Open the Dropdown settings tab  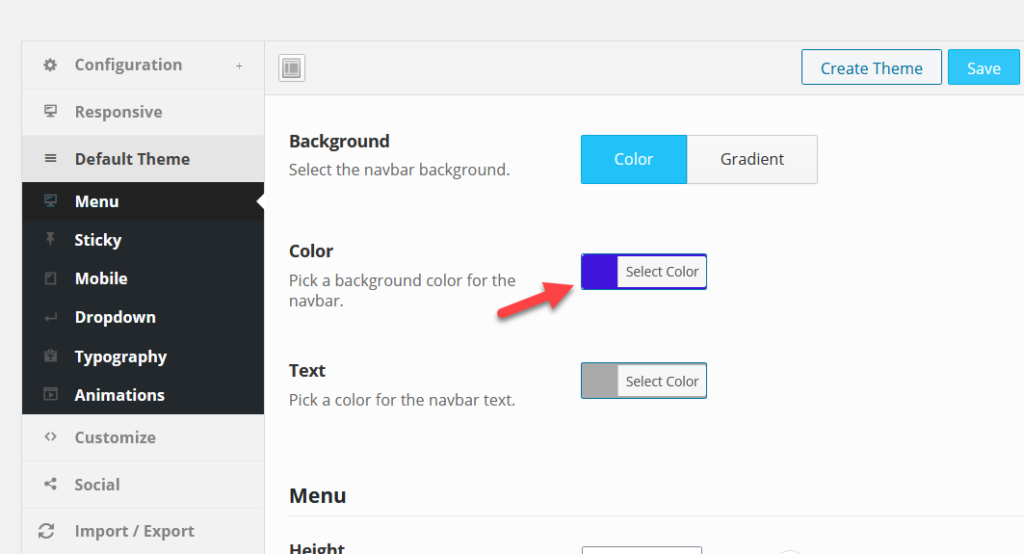click(x=143, y=317)
